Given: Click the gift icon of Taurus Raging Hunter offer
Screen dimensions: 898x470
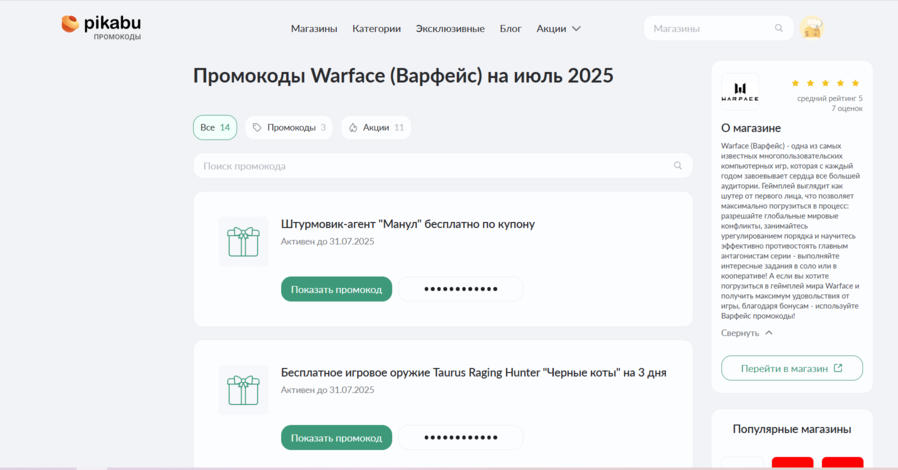Looking at the screenshot, I should pyautogui.click(x=243, y=390).
